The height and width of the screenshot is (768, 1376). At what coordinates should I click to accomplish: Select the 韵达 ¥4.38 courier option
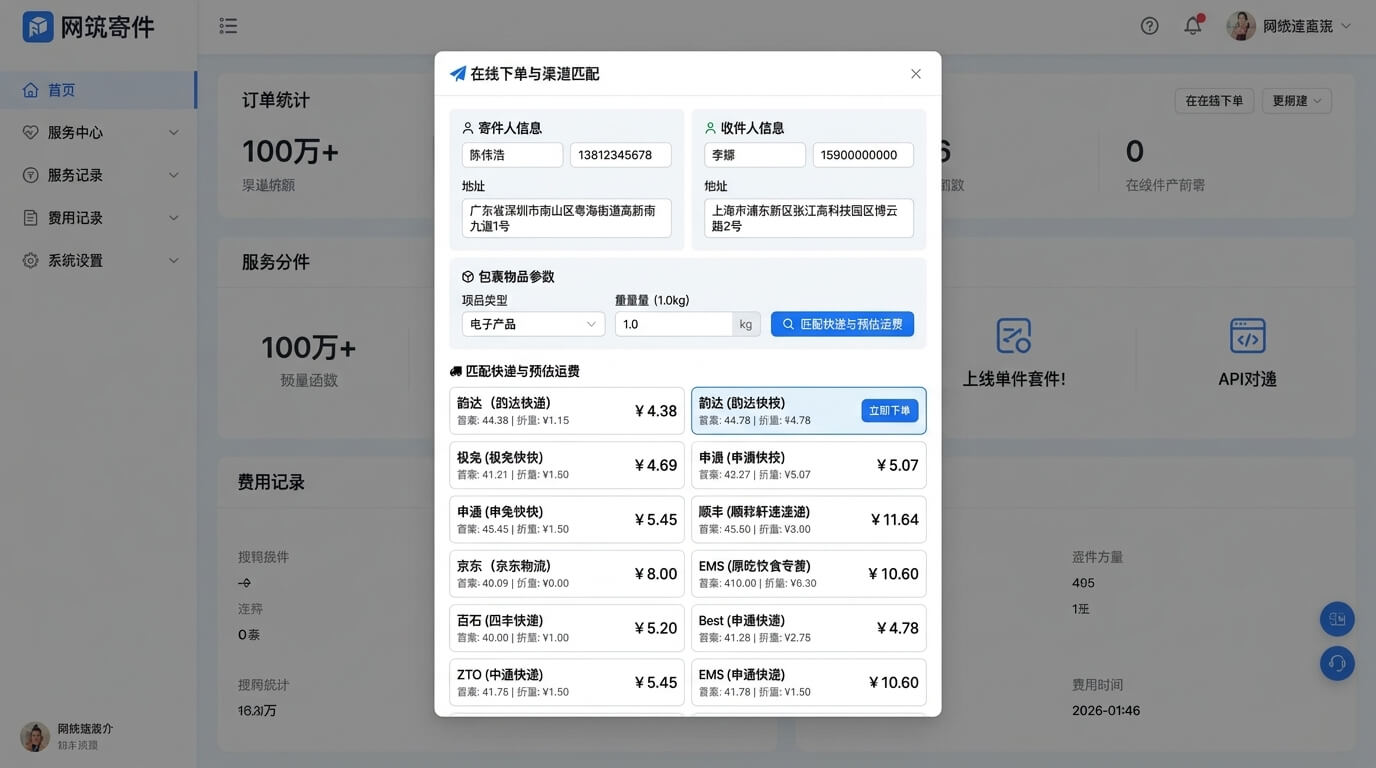[x=567, y=411]
